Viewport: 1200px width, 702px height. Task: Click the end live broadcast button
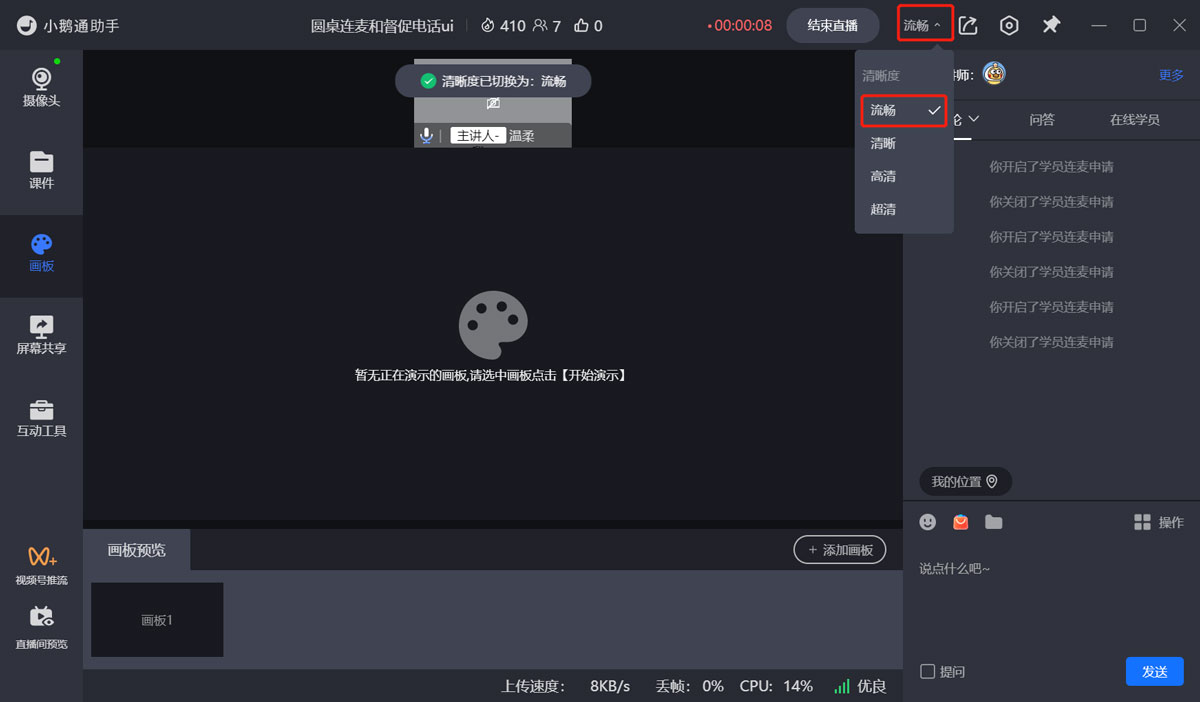tap(832, 25)
